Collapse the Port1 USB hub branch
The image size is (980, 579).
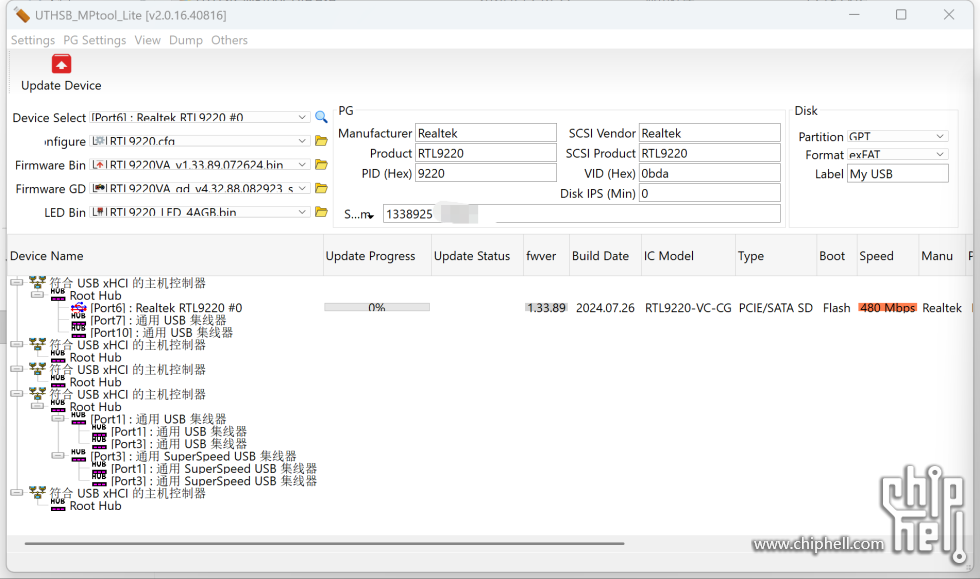[58, 418]
